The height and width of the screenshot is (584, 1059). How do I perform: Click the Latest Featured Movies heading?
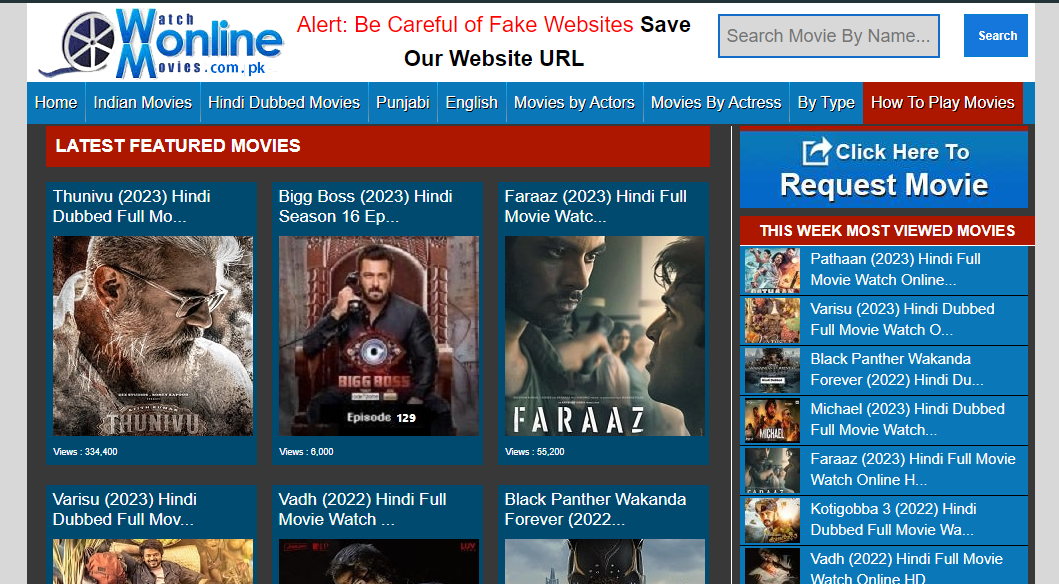178,146
